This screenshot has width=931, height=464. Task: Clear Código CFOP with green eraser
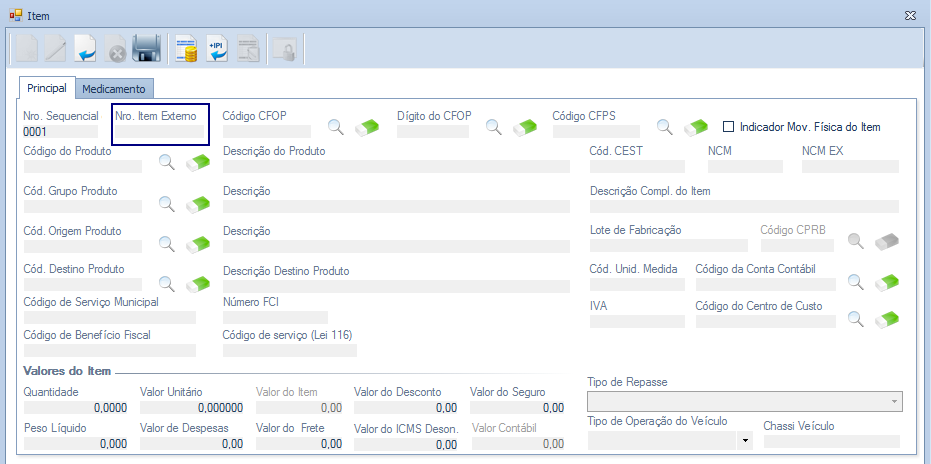(x=367, y=127)
